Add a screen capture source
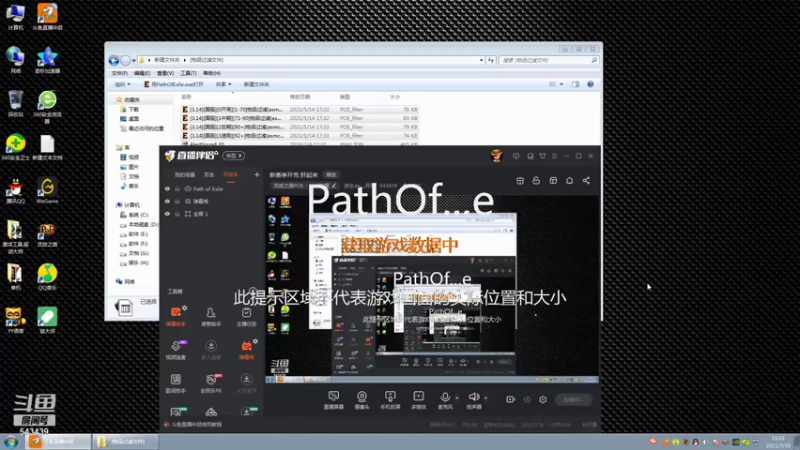 (x=334, y=400)
